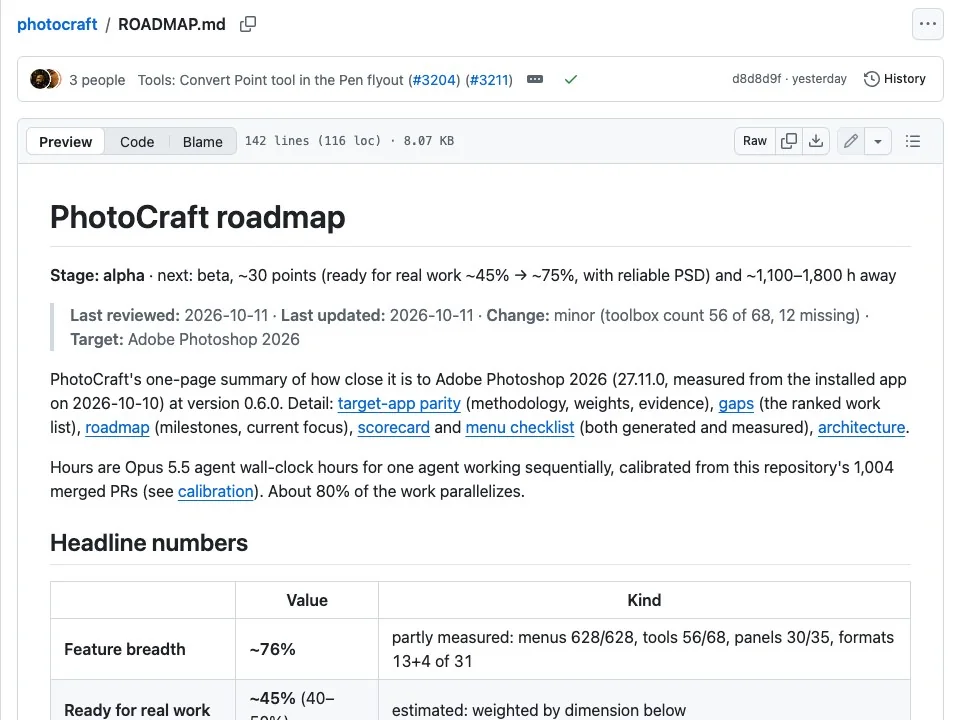Open the scorecard link
This screenshot has height=720, width=960.
click(394, 427)
